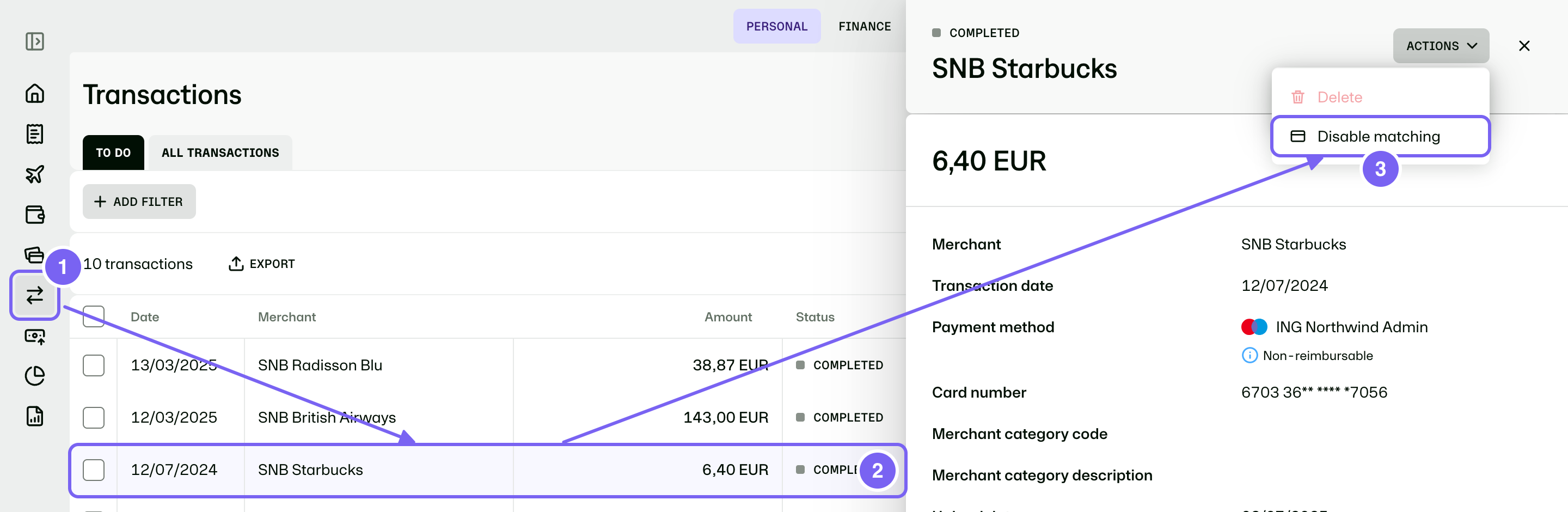This screenshot has width=1568, height=512.
Task: Open the expenses receipt icon in sidebar
Action: tap(35, 134)
